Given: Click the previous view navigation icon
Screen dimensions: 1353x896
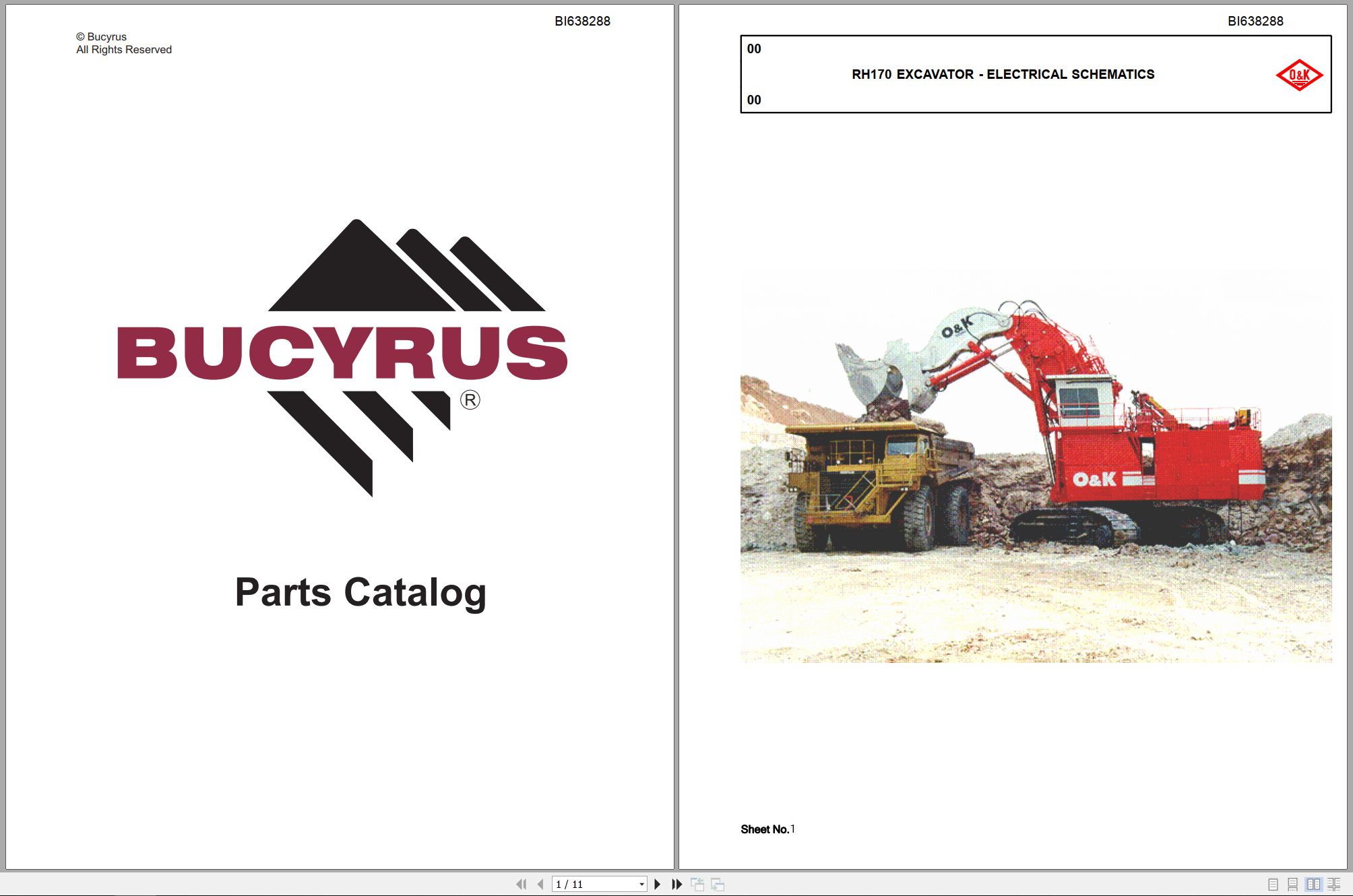Looking at the screenshot, I should coord(697,884).
